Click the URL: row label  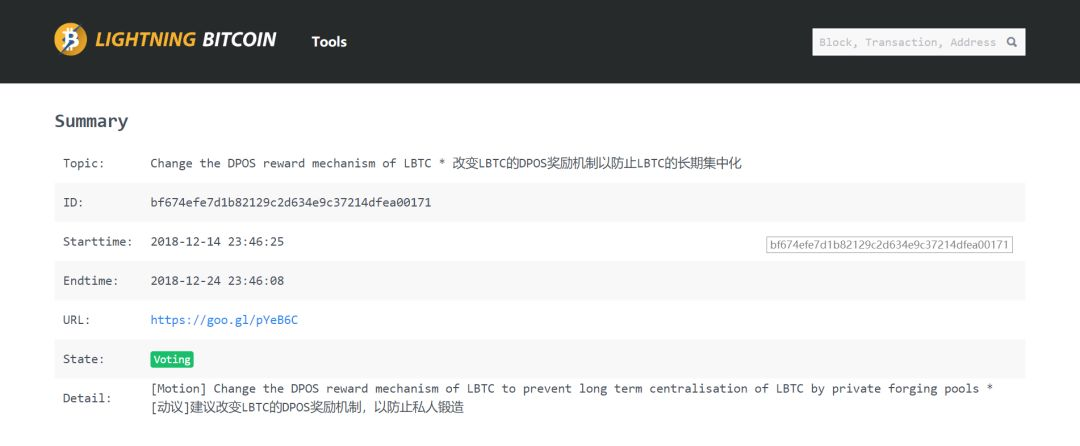[x=76, y=320]
